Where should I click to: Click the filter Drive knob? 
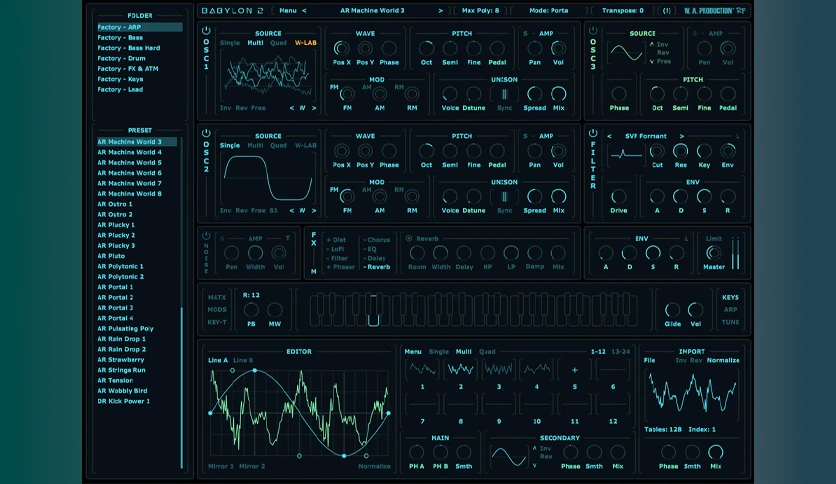point(618,197)
